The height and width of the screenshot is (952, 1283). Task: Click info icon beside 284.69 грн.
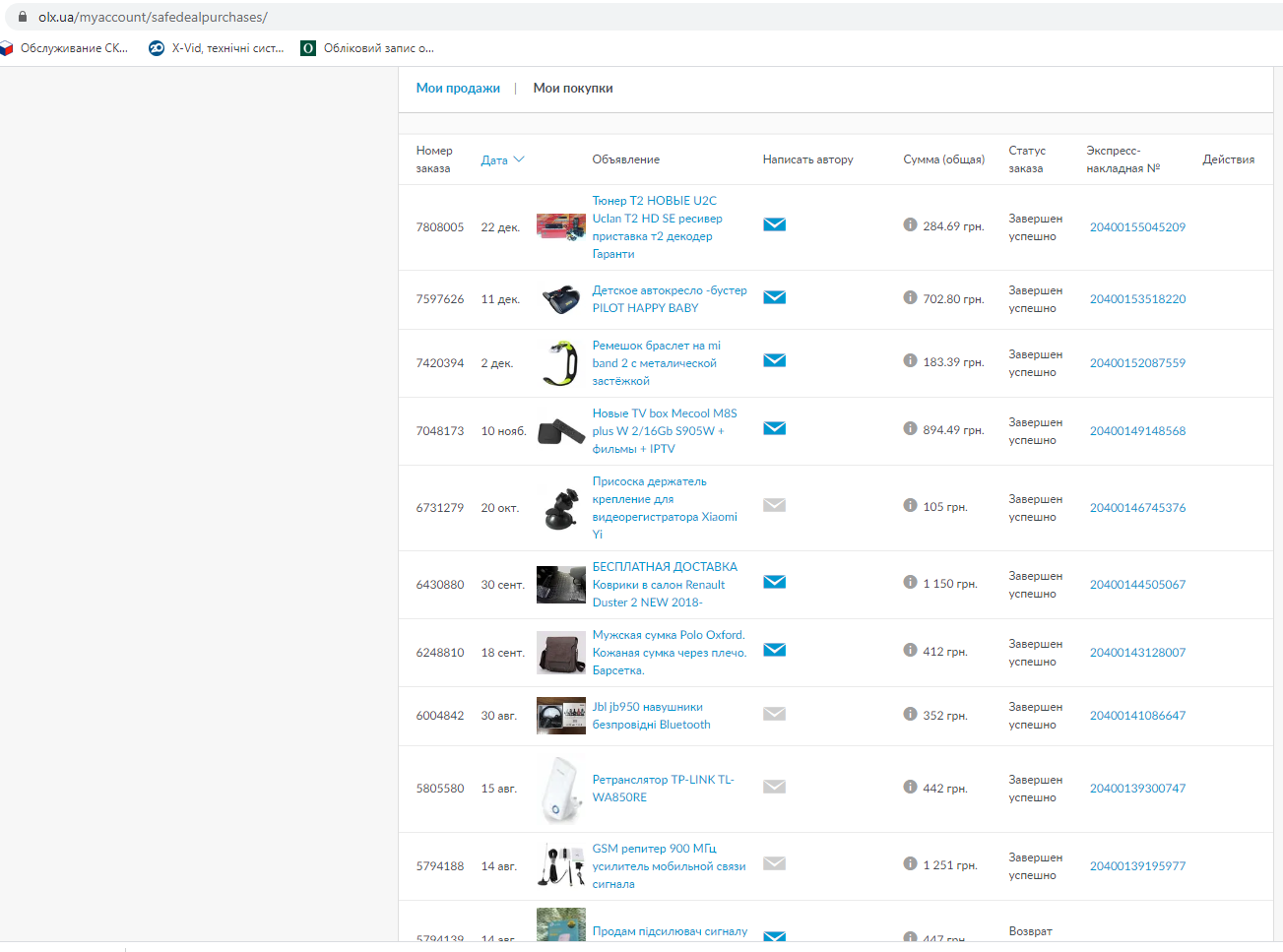[x=910, y=224]
